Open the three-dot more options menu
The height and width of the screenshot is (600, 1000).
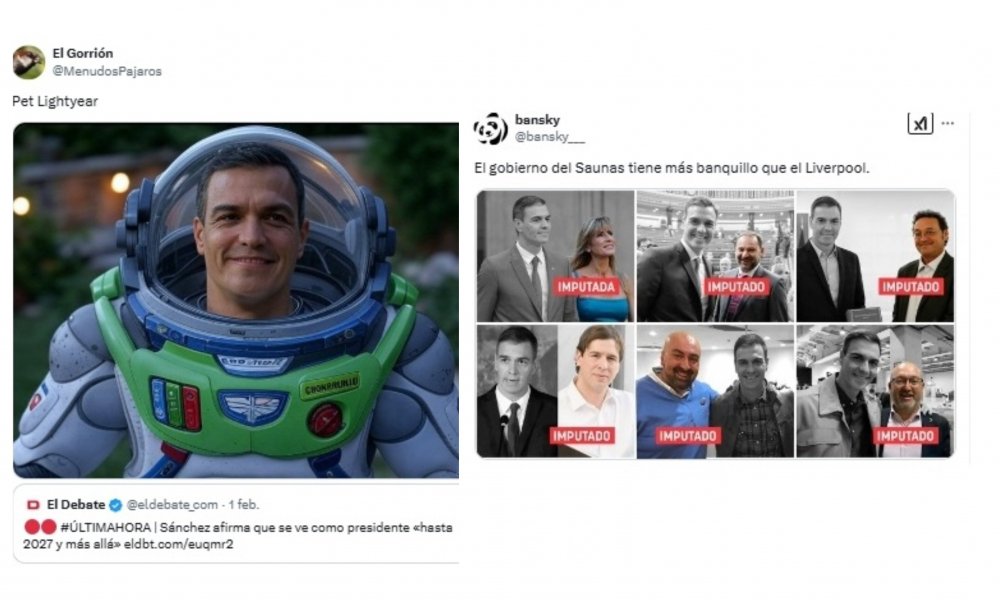point(948,123)
